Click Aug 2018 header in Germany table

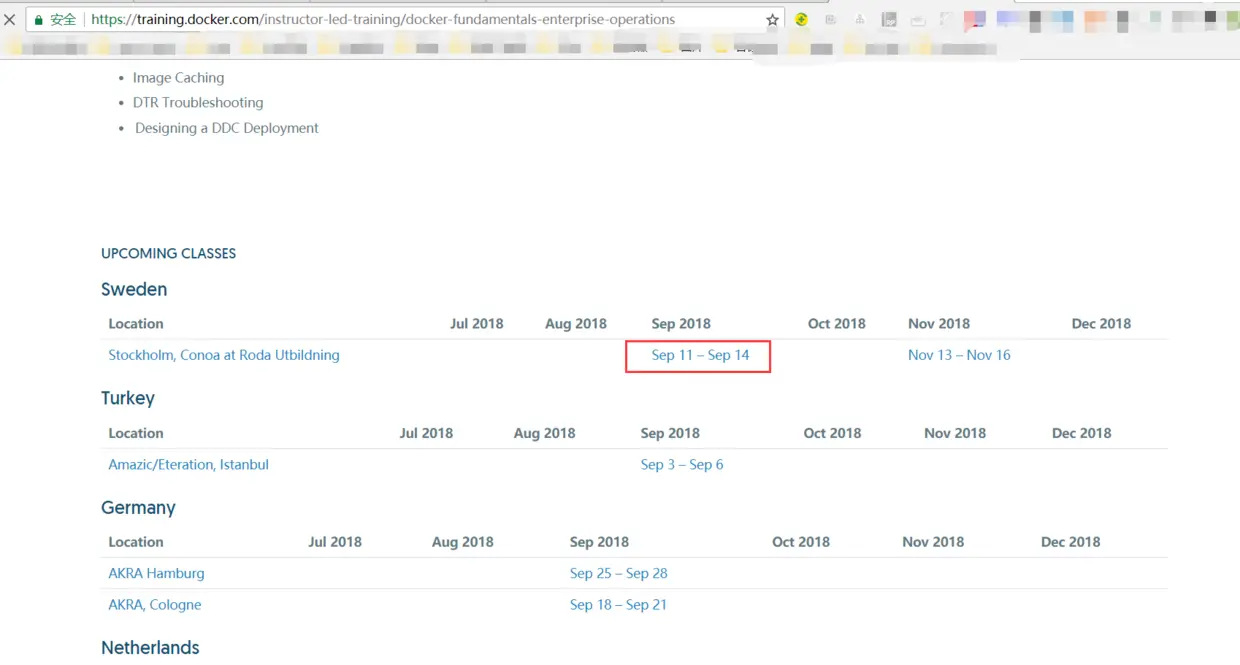[x=463, y=542]
